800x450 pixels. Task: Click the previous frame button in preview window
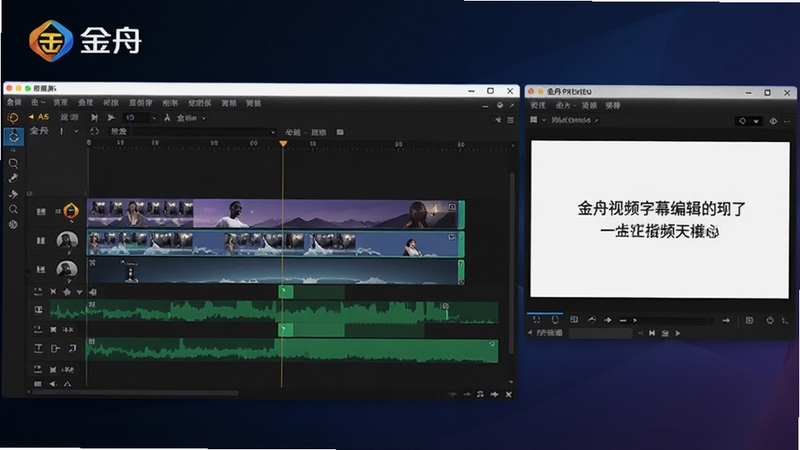tap(652, 333)
